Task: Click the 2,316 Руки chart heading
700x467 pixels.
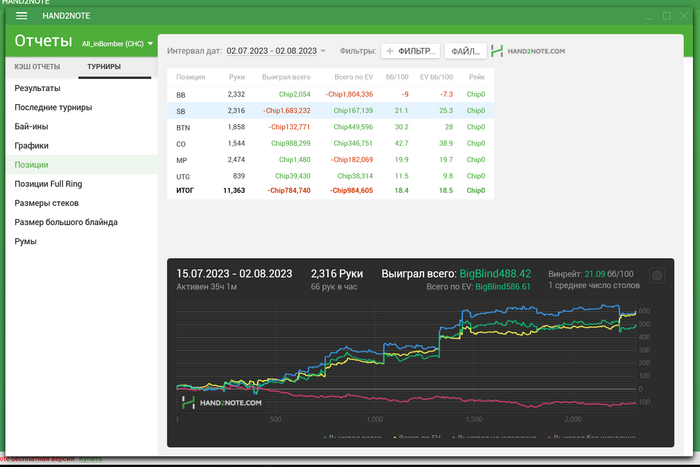Action: 337,274
